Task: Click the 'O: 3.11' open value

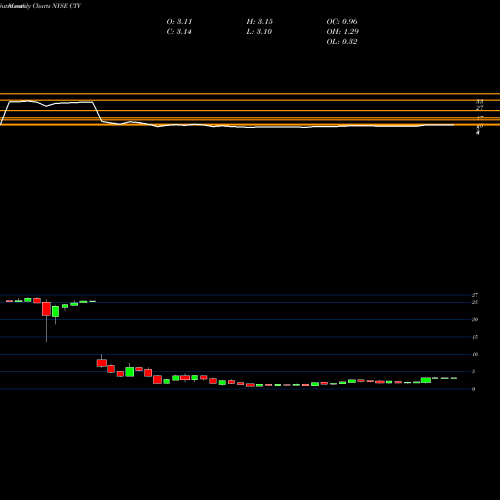Action: click(179, 22)
